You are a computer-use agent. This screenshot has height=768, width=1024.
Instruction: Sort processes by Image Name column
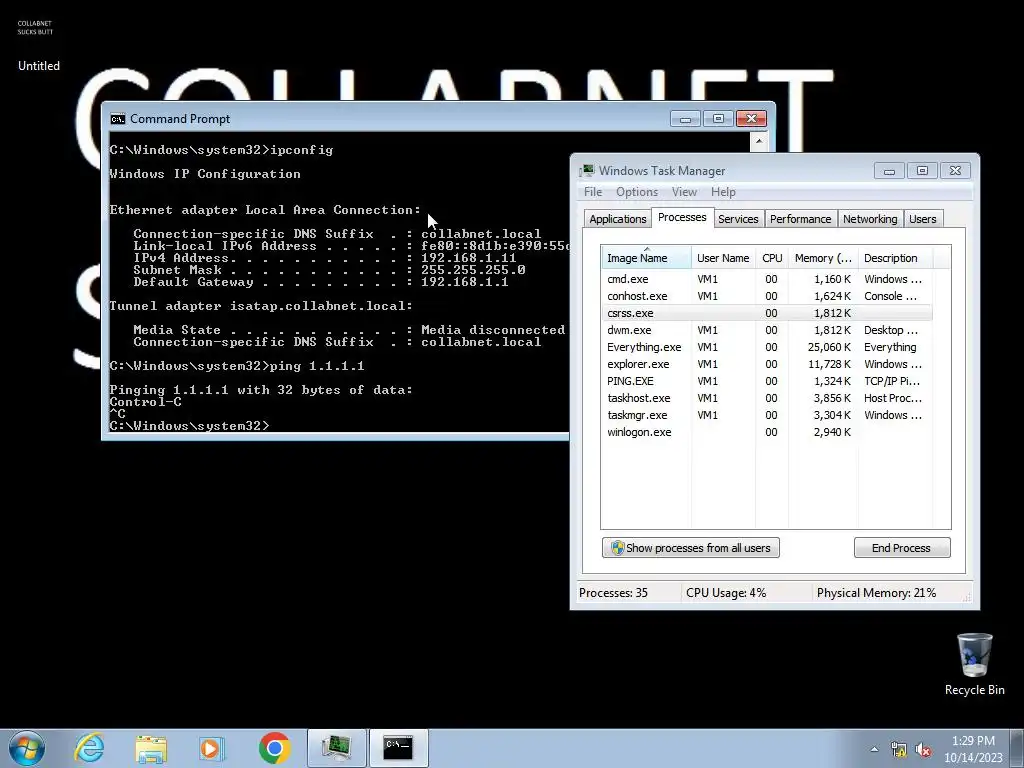[646, 258]
